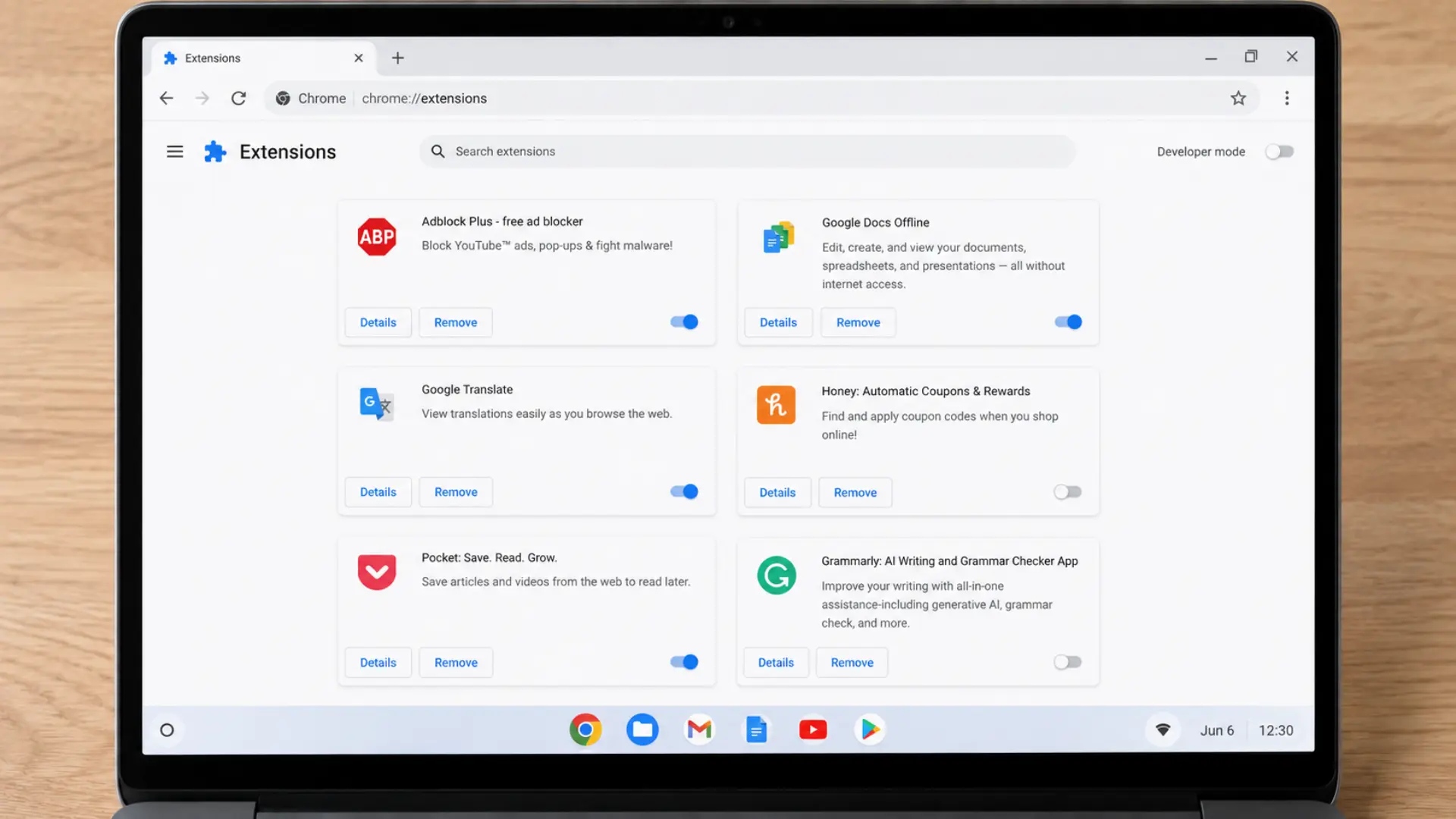Open Details for Grammarly

776,663
